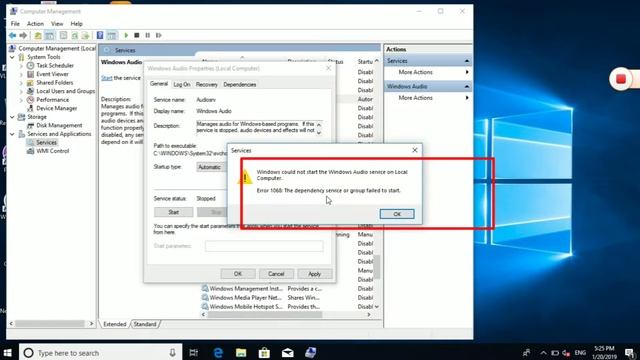Switch to the Dependencies tab

pyautogui.click(x=240, y=84)
